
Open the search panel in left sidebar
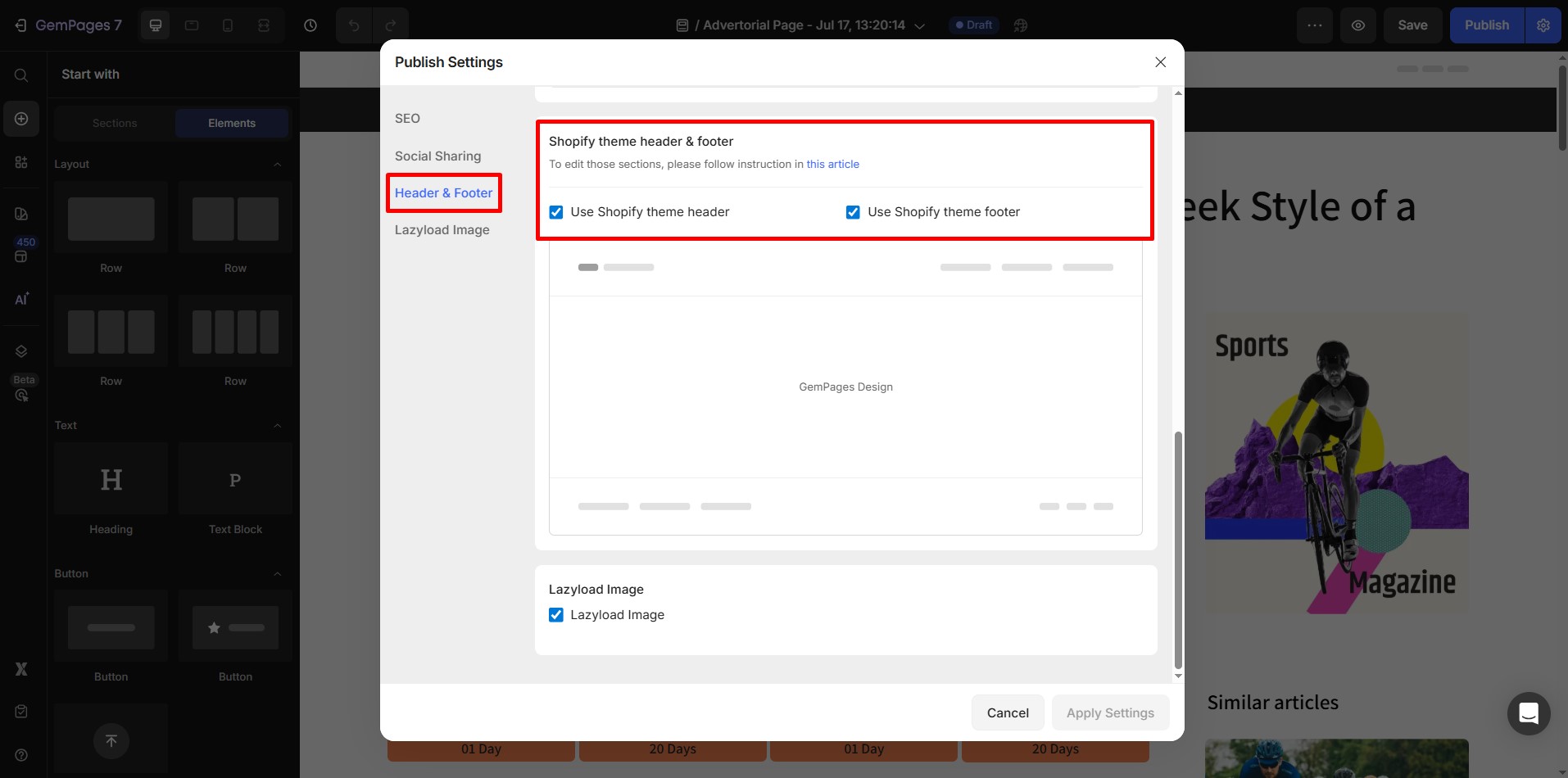click(20, 75)
